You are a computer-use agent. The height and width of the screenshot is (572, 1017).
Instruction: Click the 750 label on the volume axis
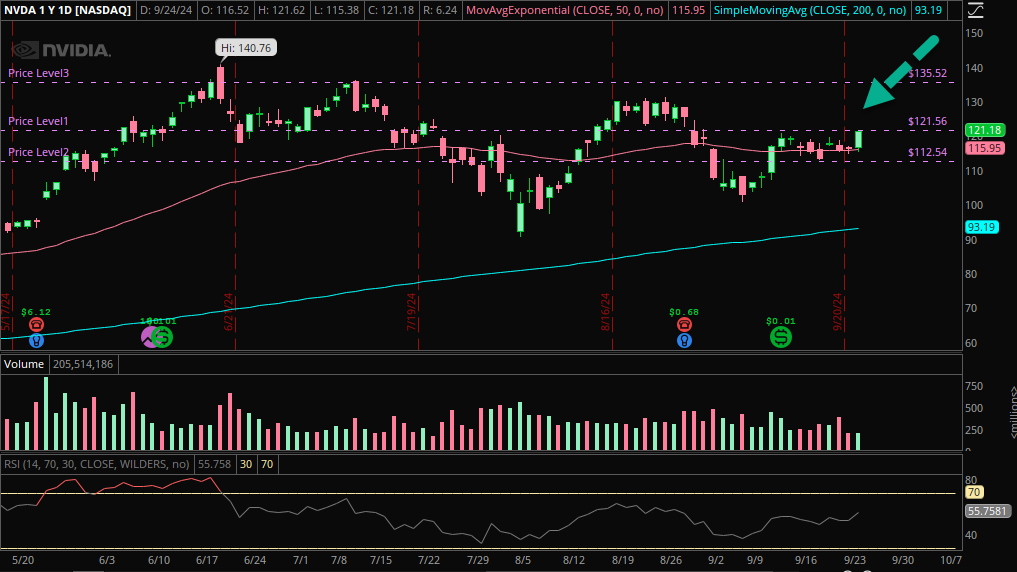[974, 386]
